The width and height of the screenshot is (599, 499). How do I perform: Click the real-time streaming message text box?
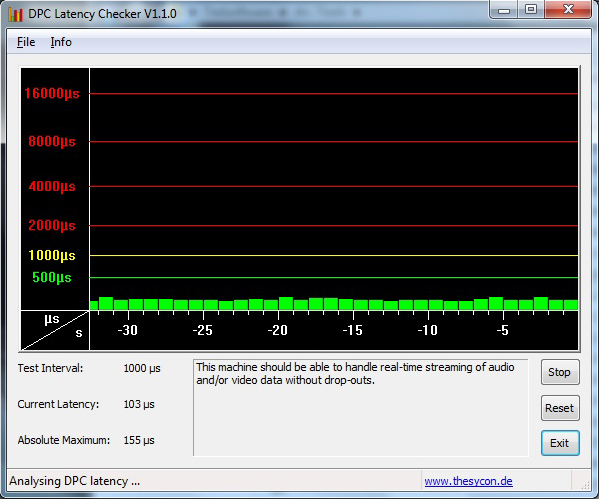tap(361, 408)
